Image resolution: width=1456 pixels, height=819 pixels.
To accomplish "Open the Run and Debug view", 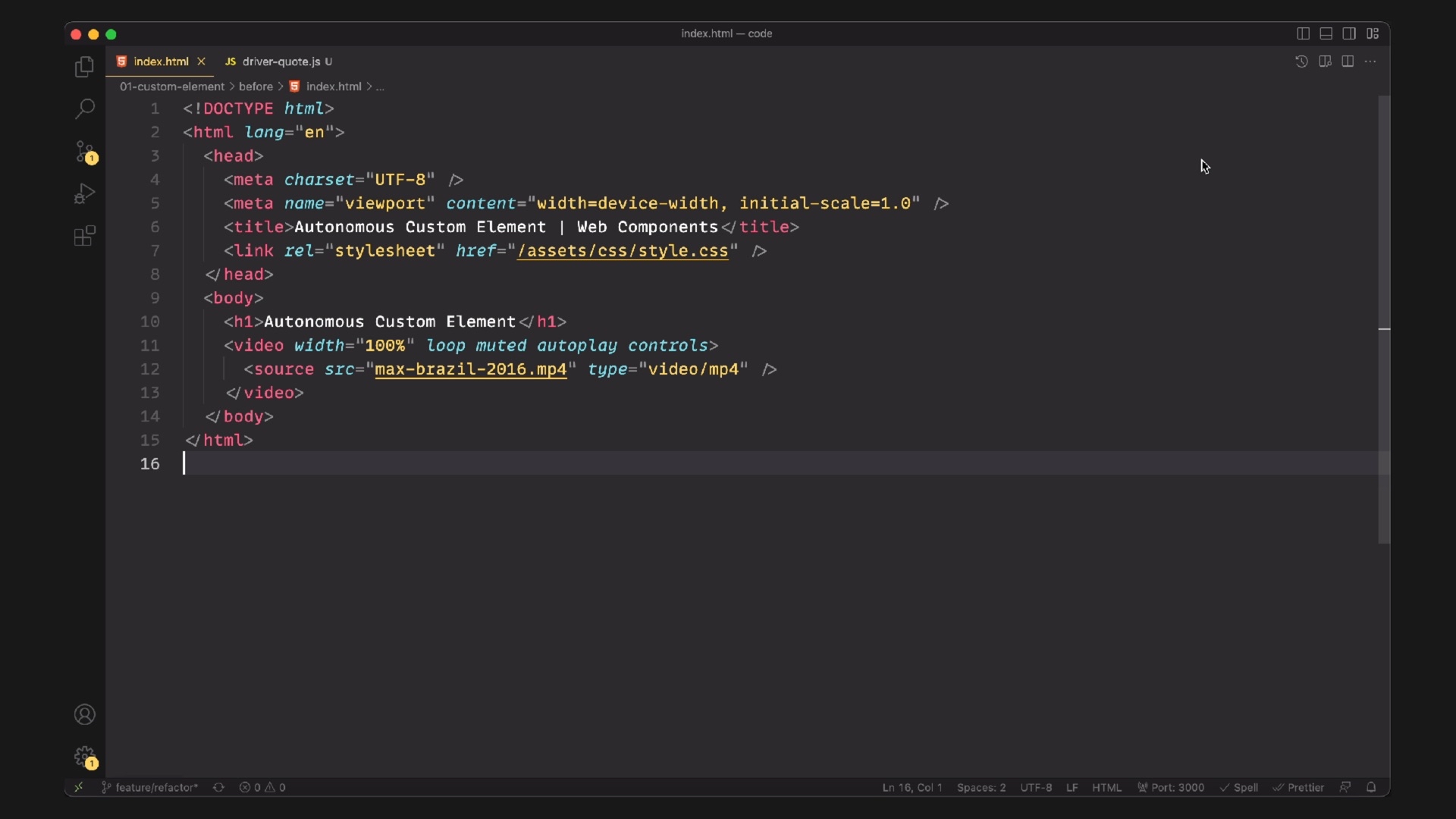I will point(84,193).
